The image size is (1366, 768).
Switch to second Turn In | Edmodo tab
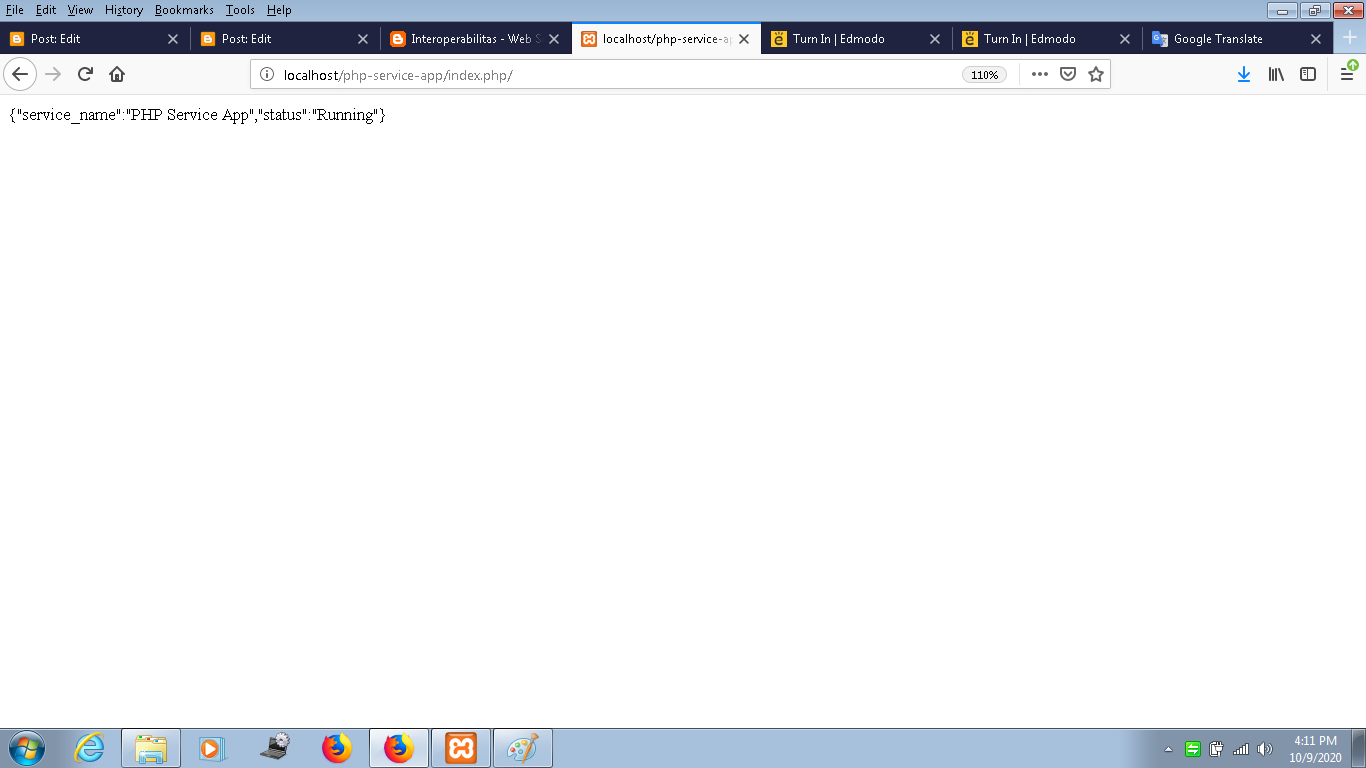(1047, 39)
